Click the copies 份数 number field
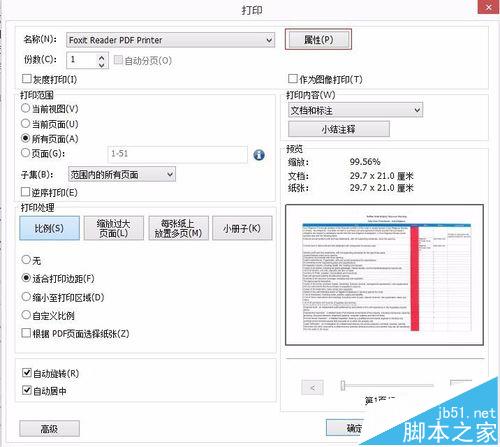 click(x=82, y=60)
